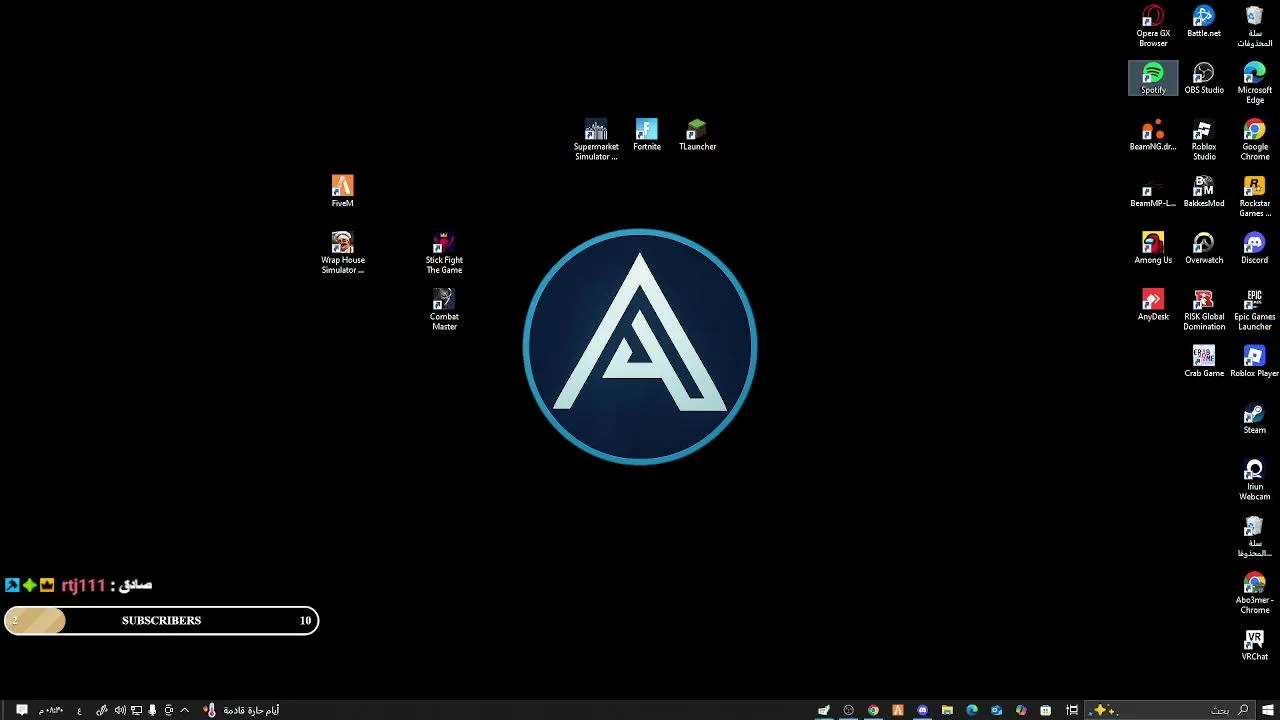Launch the Among Us shortcut
Viewport: 1280px width, 720px height.
(1153, 248)
